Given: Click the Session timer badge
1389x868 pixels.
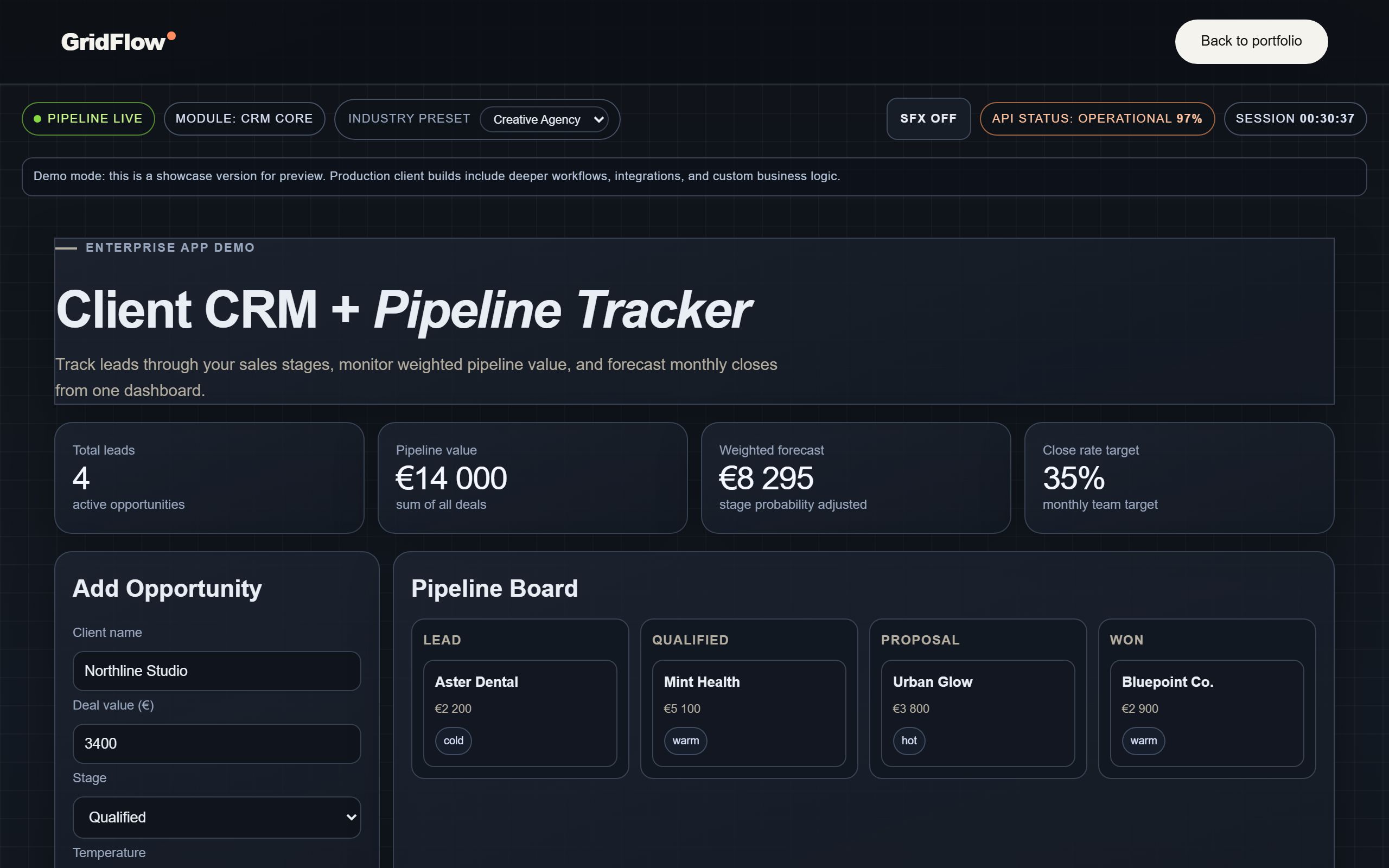Looking at the screenshot, I should coord(1295,119).
